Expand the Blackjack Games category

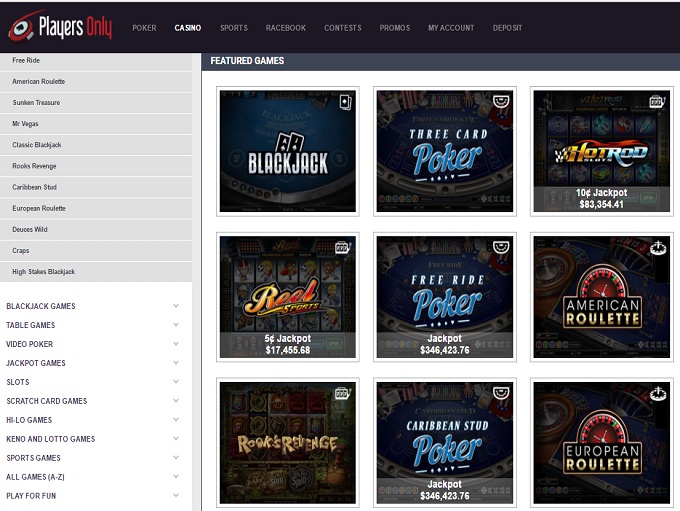tap(176, 306)
